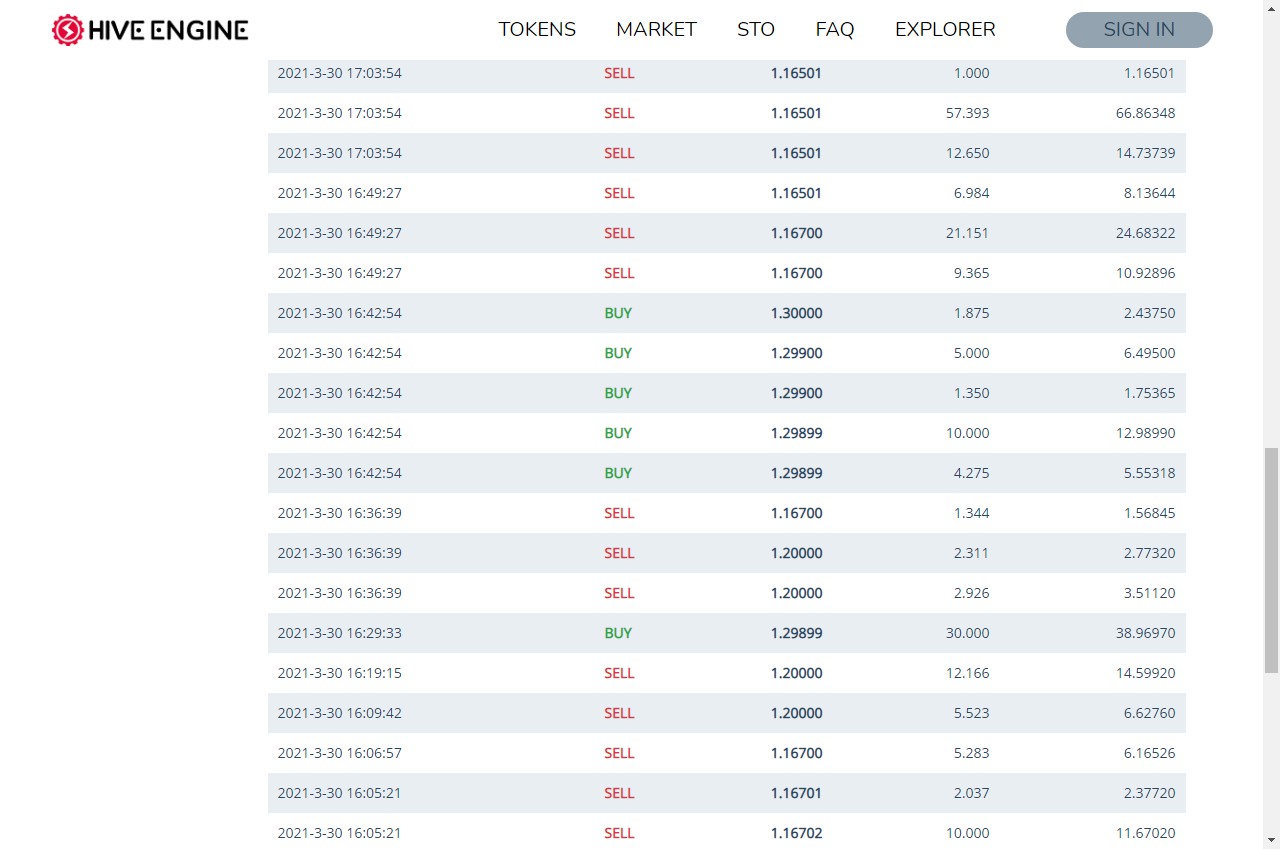The height and width of the screenshot is (849, 1280).
Task: Open the STO navigation link
Action: pyautogui.click(x=756, y=30)
